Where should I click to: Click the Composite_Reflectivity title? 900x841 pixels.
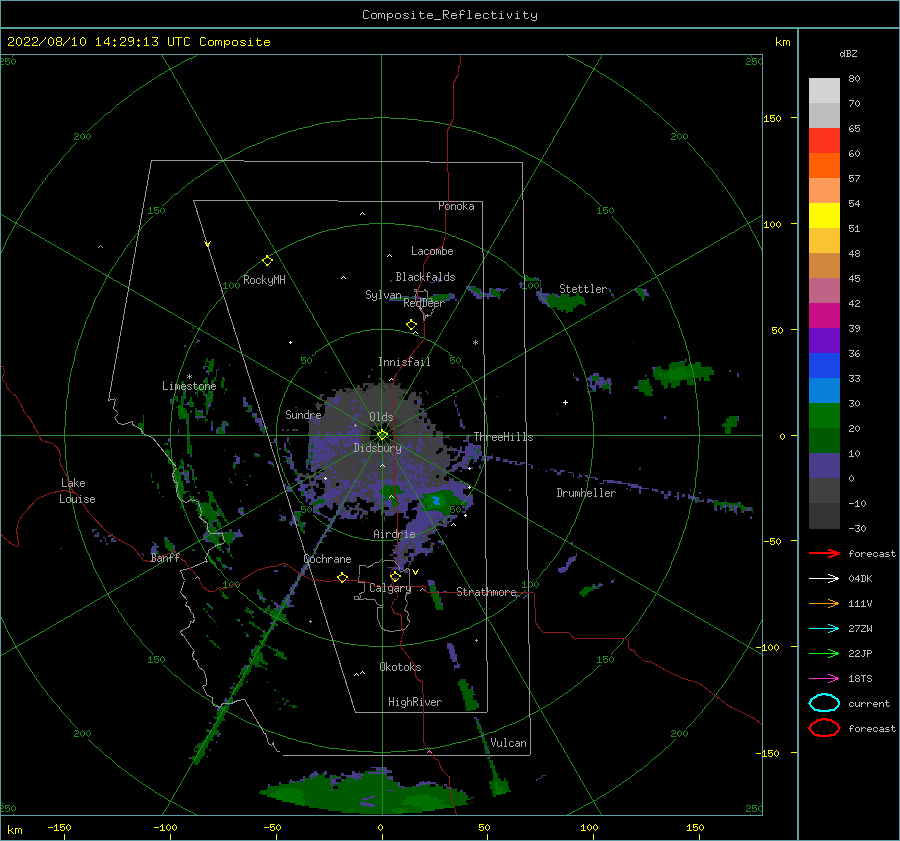[449, 15]
